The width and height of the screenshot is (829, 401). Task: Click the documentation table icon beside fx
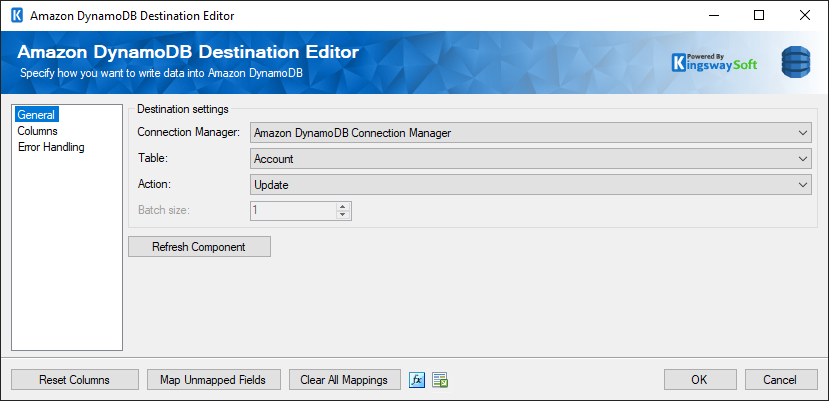coord(440,380)
